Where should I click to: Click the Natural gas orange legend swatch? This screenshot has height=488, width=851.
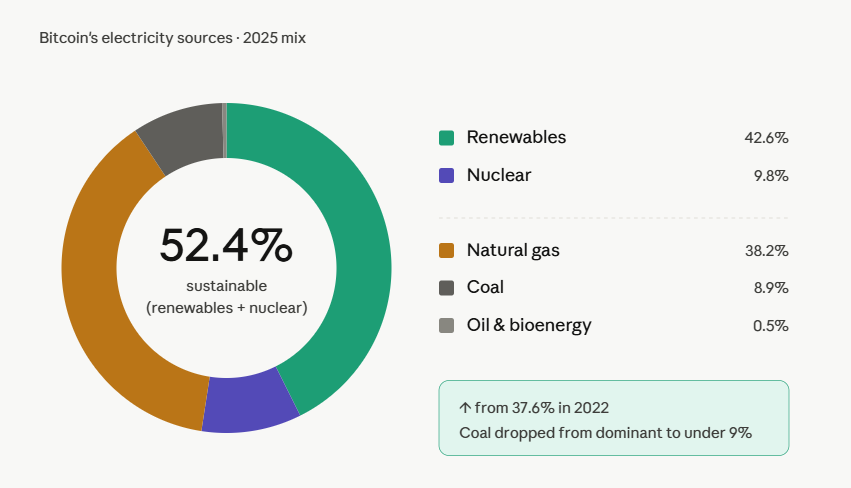pos(446,250)
